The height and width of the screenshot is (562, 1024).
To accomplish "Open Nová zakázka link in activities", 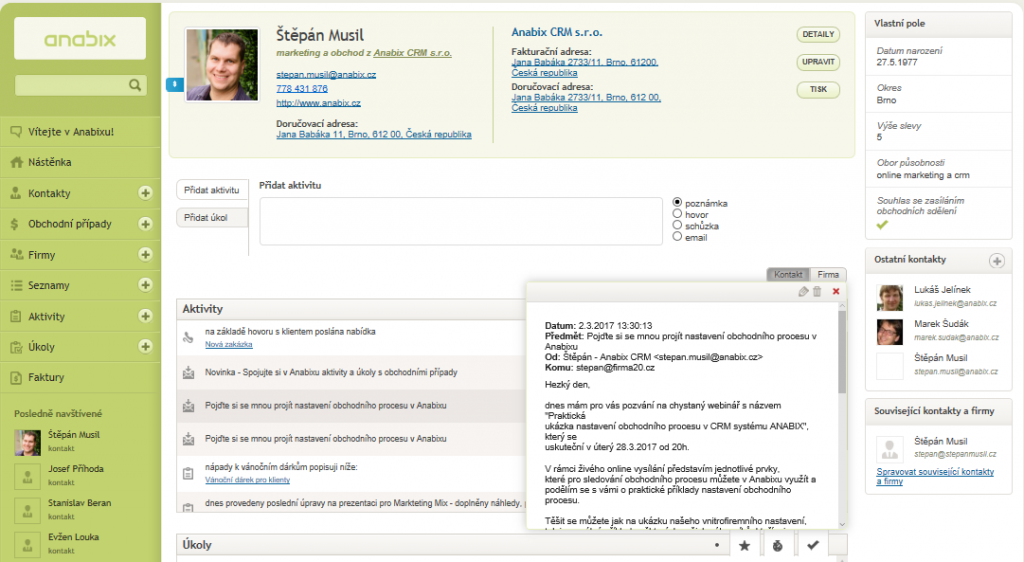I will click(x=229, y=345).
